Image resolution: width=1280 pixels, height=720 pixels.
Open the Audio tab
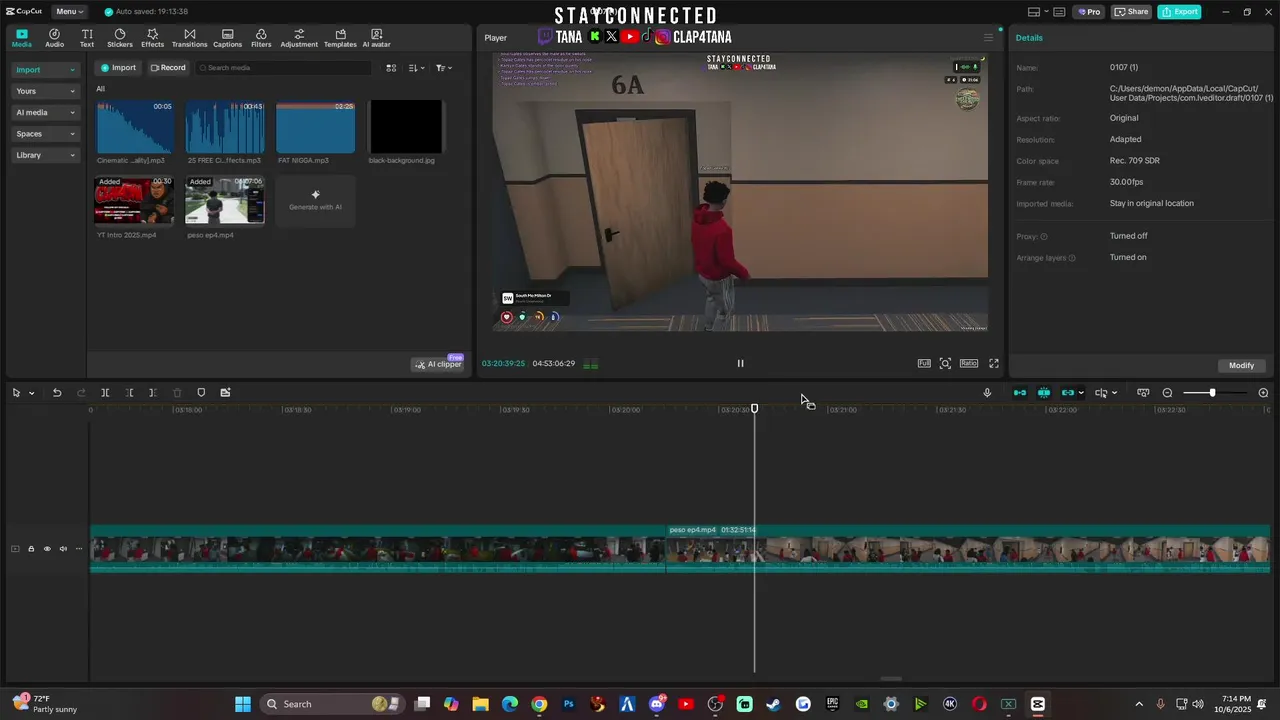[x=54, y=38]
